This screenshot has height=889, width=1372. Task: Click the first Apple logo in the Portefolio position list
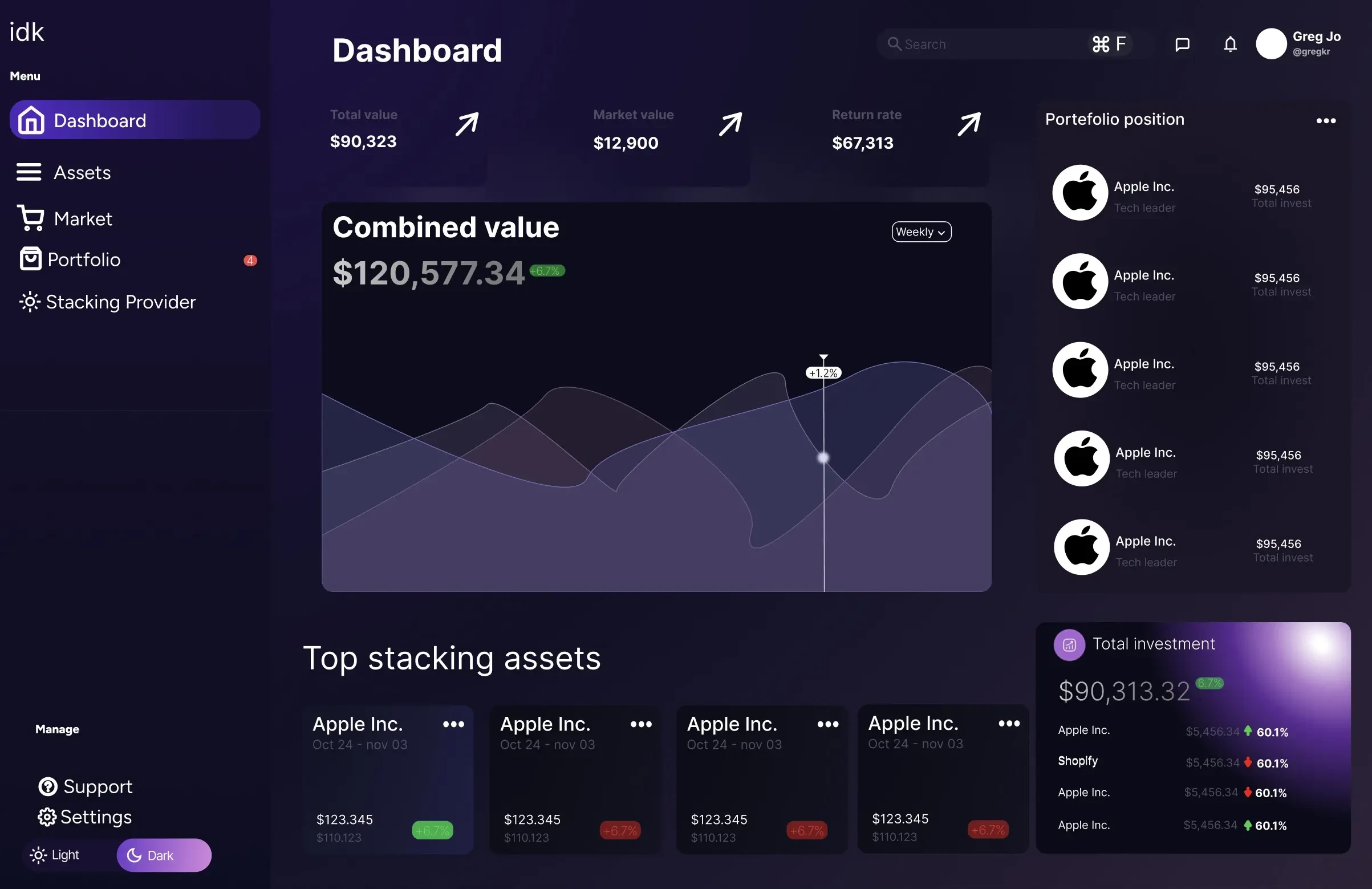(x=1079, y=193)
